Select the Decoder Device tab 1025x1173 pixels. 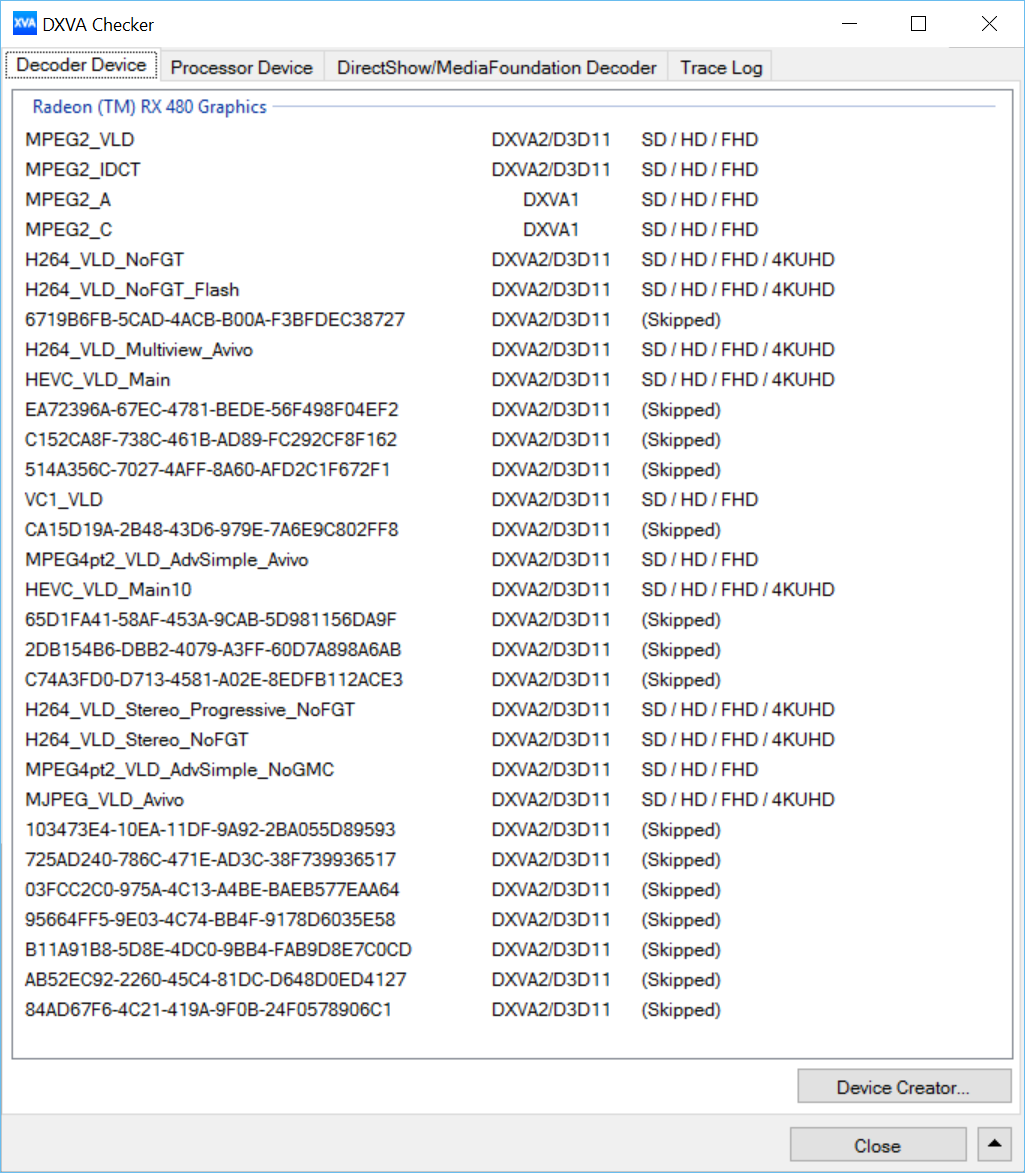(82, 66)
